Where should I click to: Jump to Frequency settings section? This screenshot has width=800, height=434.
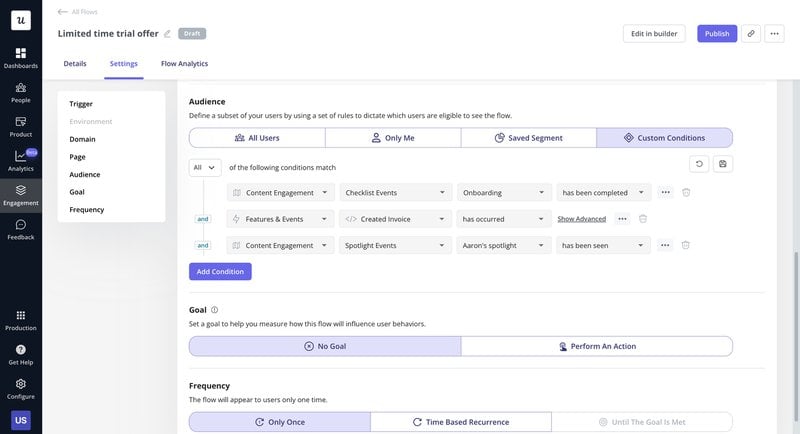pyautogui.click(x=87, y=210)
